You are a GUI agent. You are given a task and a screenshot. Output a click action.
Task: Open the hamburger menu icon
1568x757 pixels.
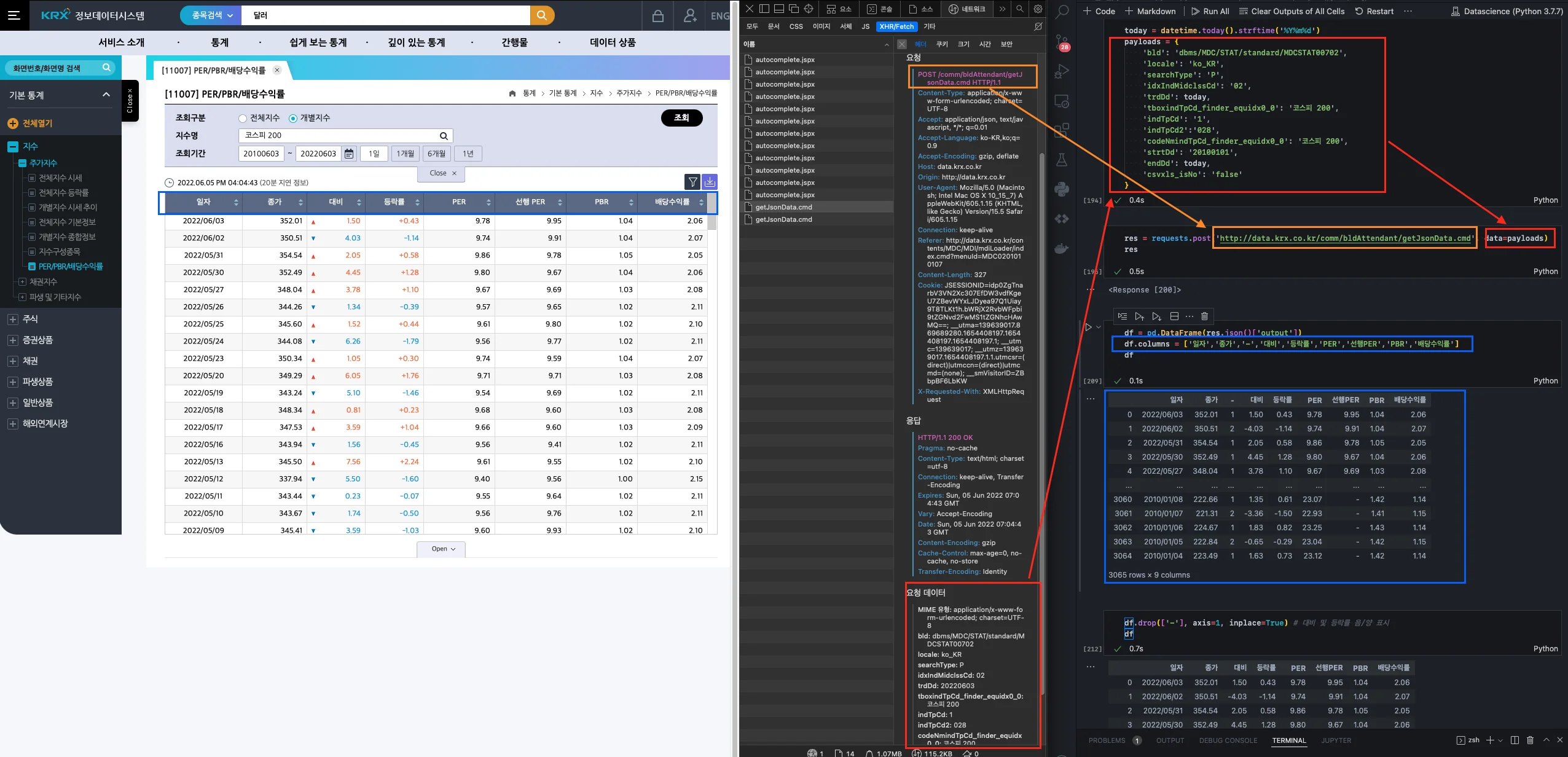pyautogui.click(x=14, y=15)
